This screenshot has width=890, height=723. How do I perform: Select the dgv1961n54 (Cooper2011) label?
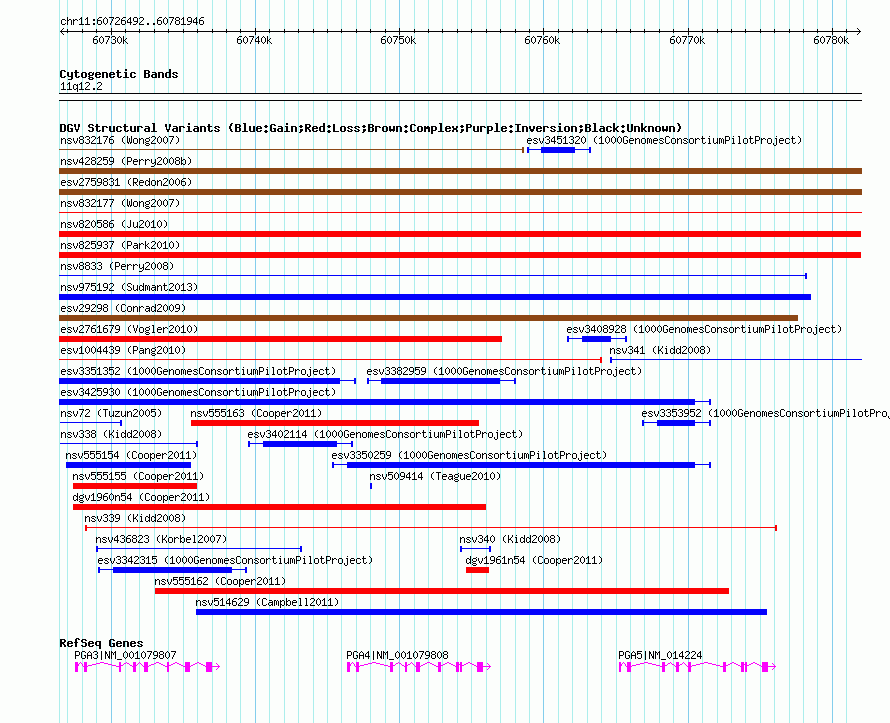pos(534,560)
